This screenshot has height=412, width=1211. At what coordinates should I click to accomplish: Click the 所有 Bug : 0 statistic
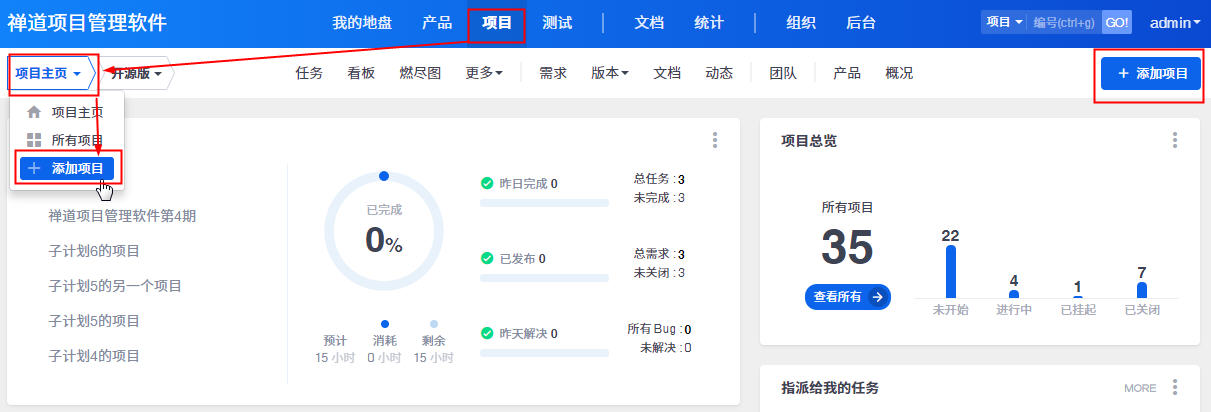[660, 329]
